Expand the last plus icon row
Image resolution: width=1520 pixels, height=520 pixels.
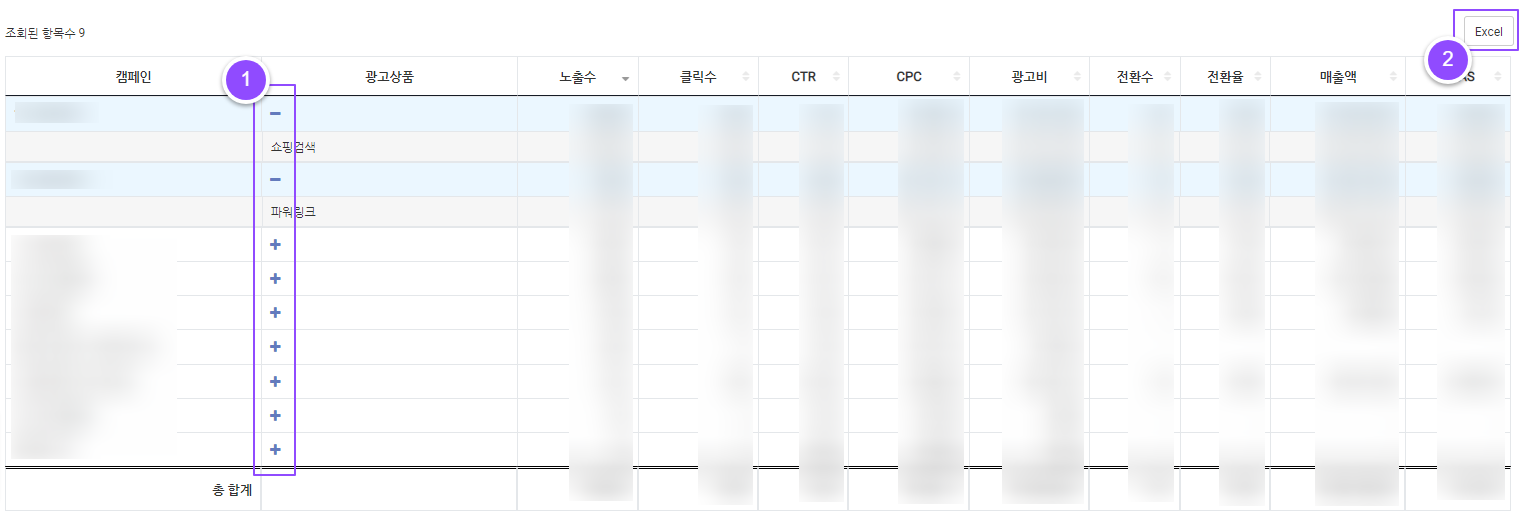tap(275, 450)
